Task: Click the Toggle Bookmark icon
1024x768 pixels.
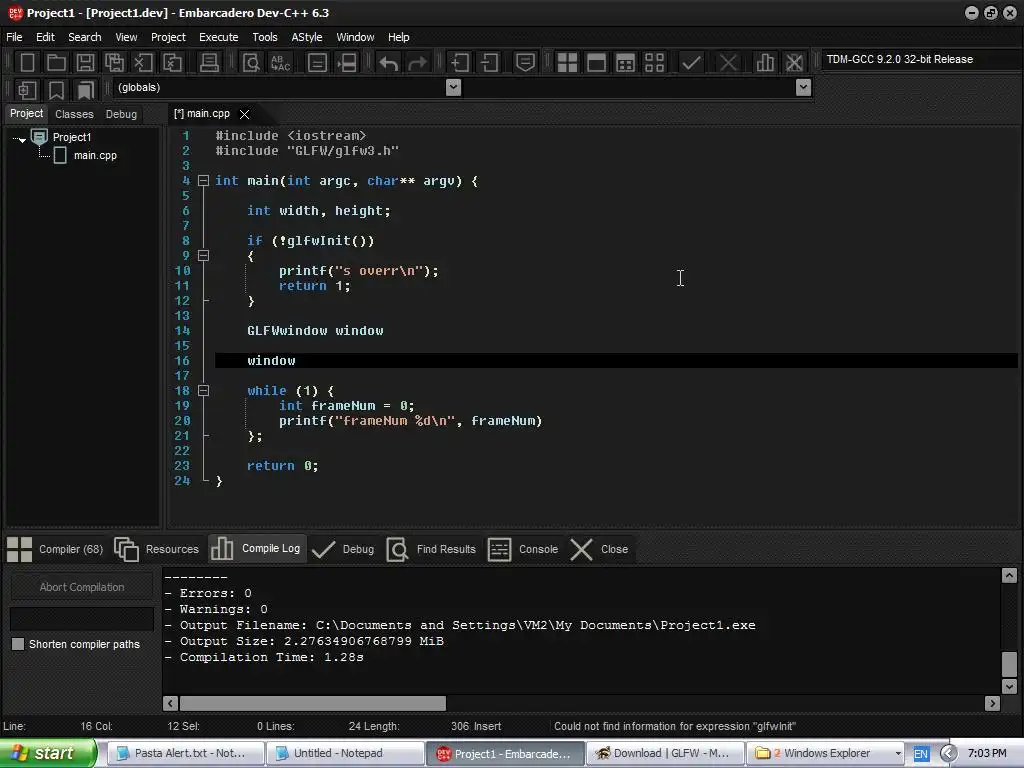Action: click(x=56, y=89)
